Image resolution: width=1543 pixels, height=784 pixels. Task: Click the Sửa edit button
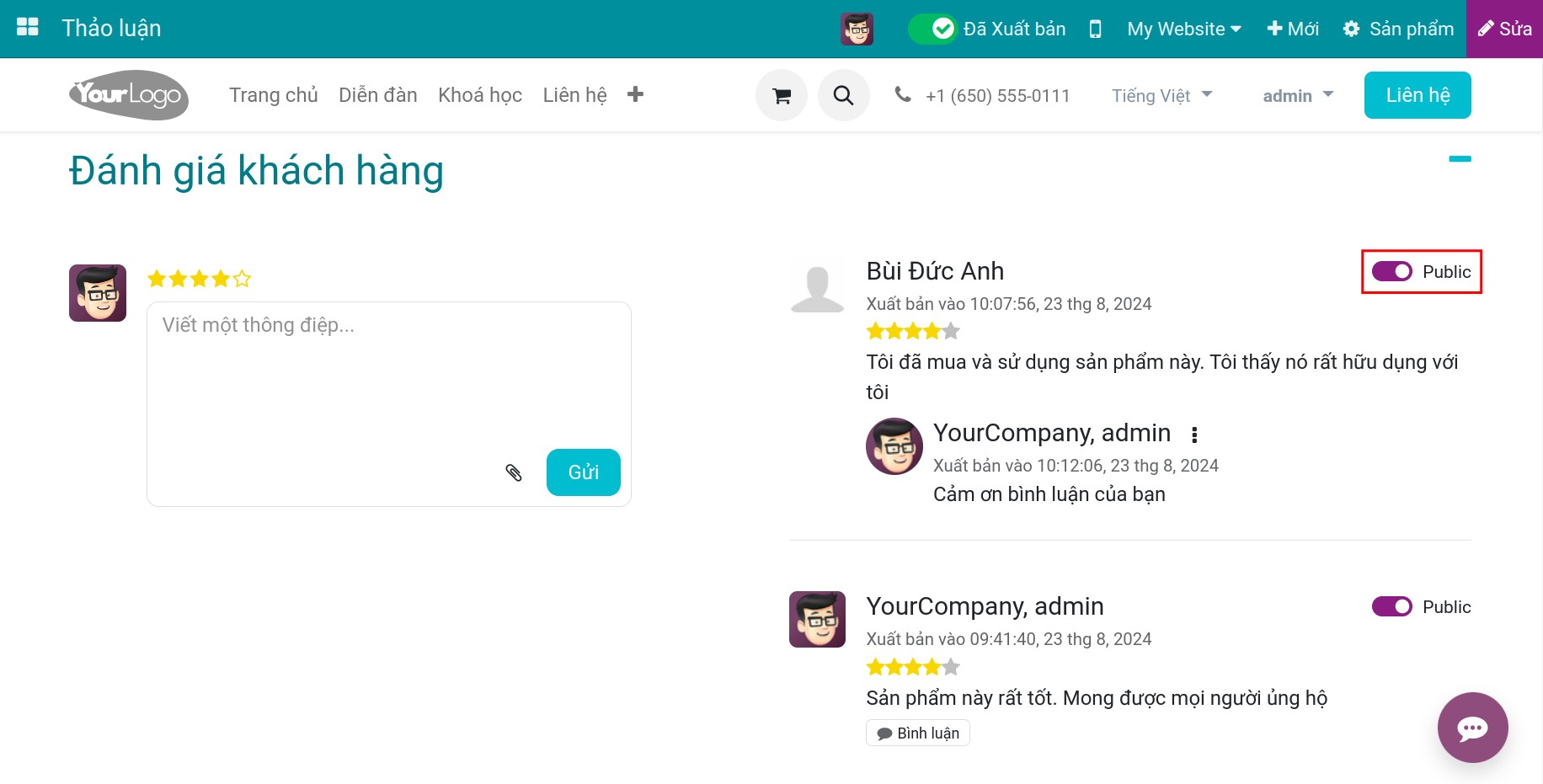click(1504, 29)
